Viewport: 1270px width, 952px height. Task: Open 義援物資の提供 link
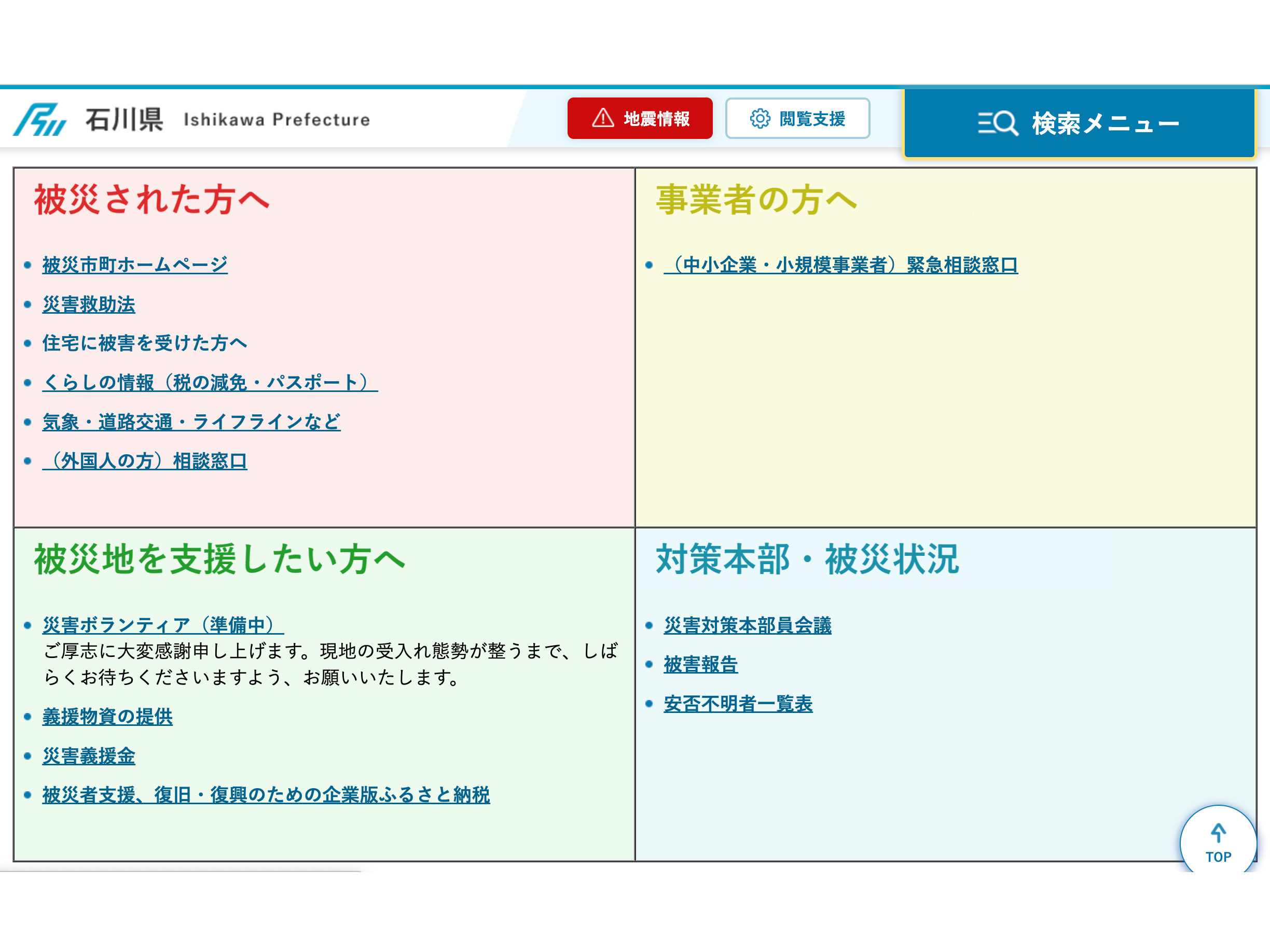point(107,716)
